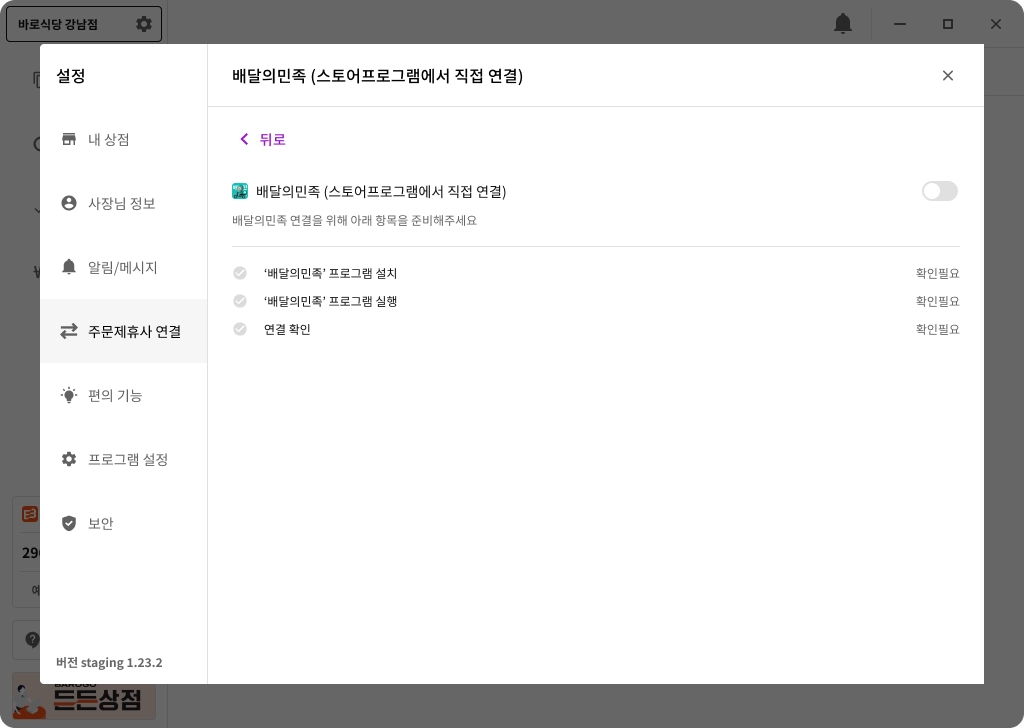Close the settings dialog
The height and width of the screenshot is (728, 1024).
pyautogui.click(x=948, y=76)
